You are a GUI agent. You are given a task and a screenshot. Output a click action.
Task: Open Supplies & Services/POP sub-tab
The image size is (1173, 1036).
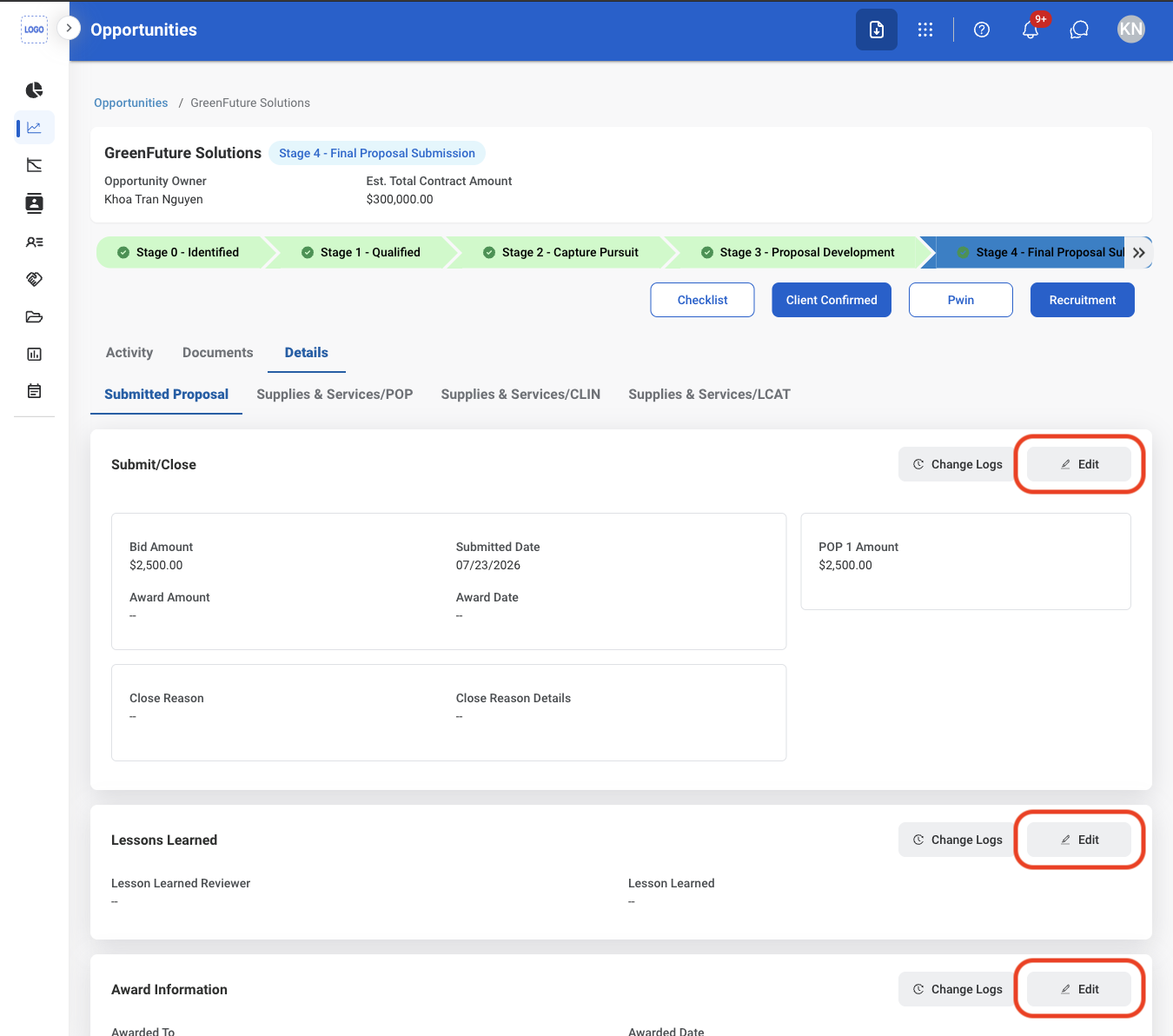335,394
